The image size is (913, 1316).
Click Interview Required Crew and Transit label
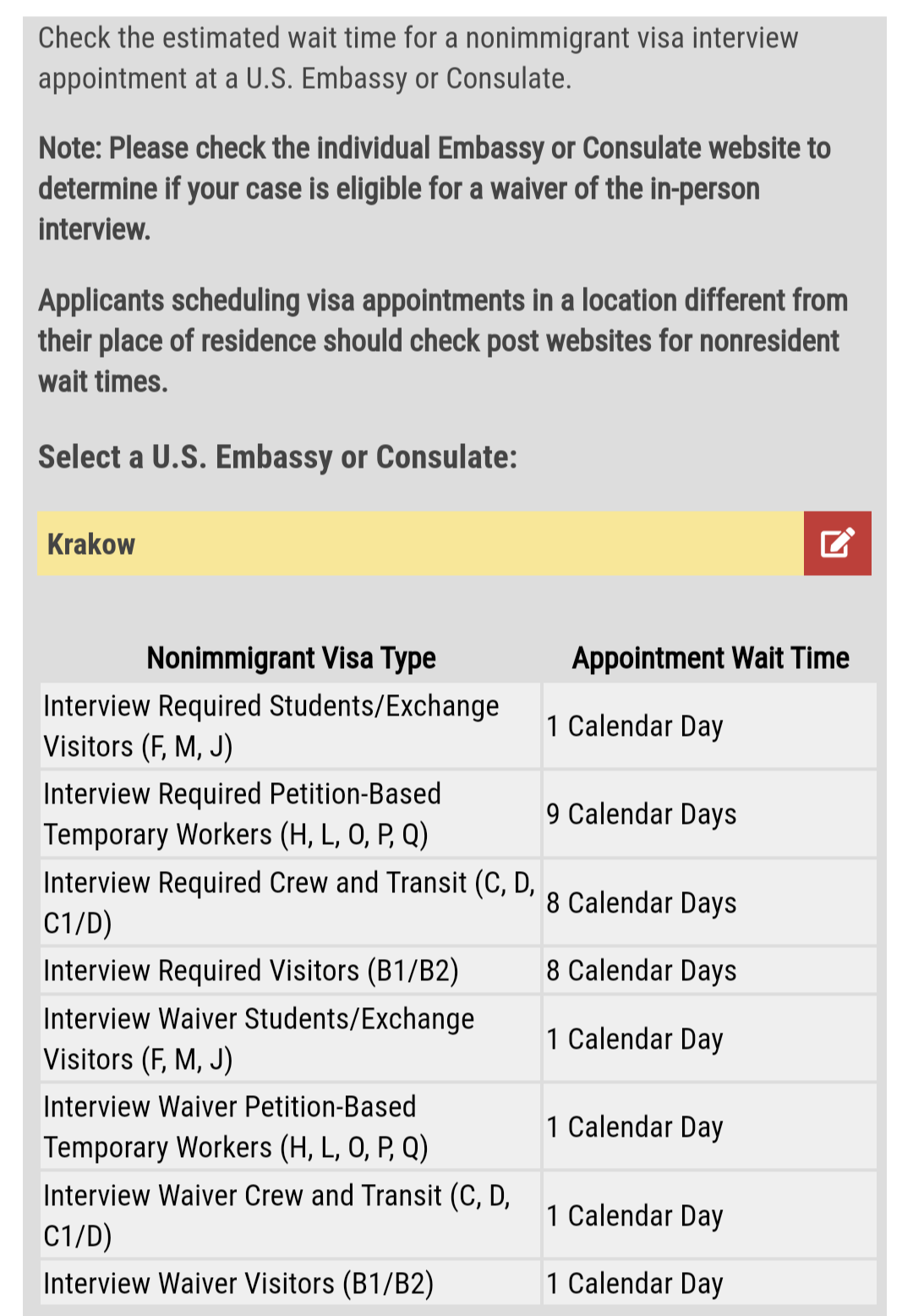tap(288, 902)
